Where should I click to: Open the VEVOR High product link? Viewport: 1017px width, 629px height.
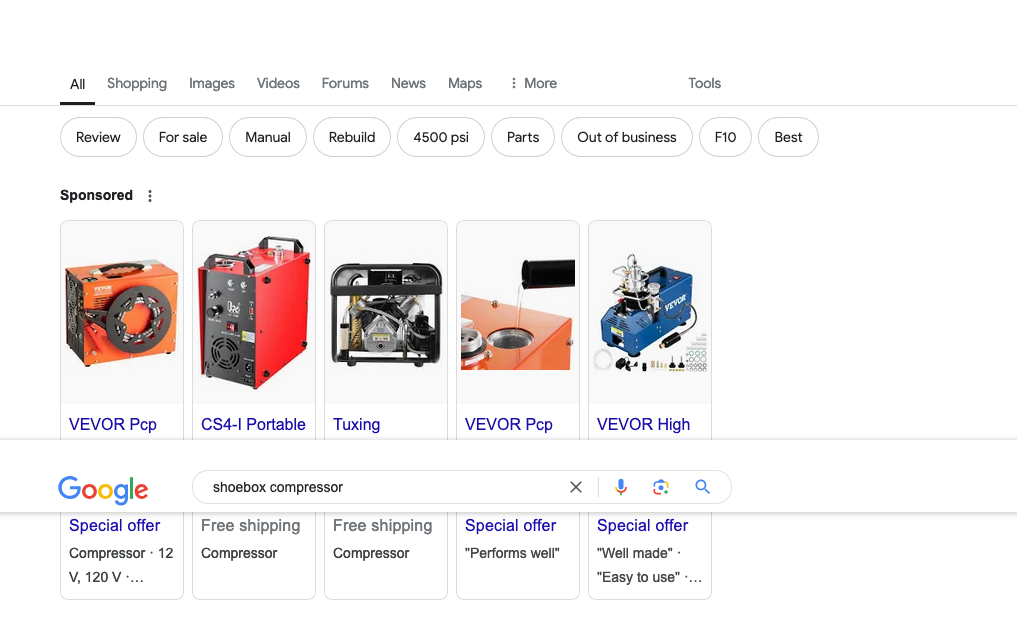[x=643, y=424]
